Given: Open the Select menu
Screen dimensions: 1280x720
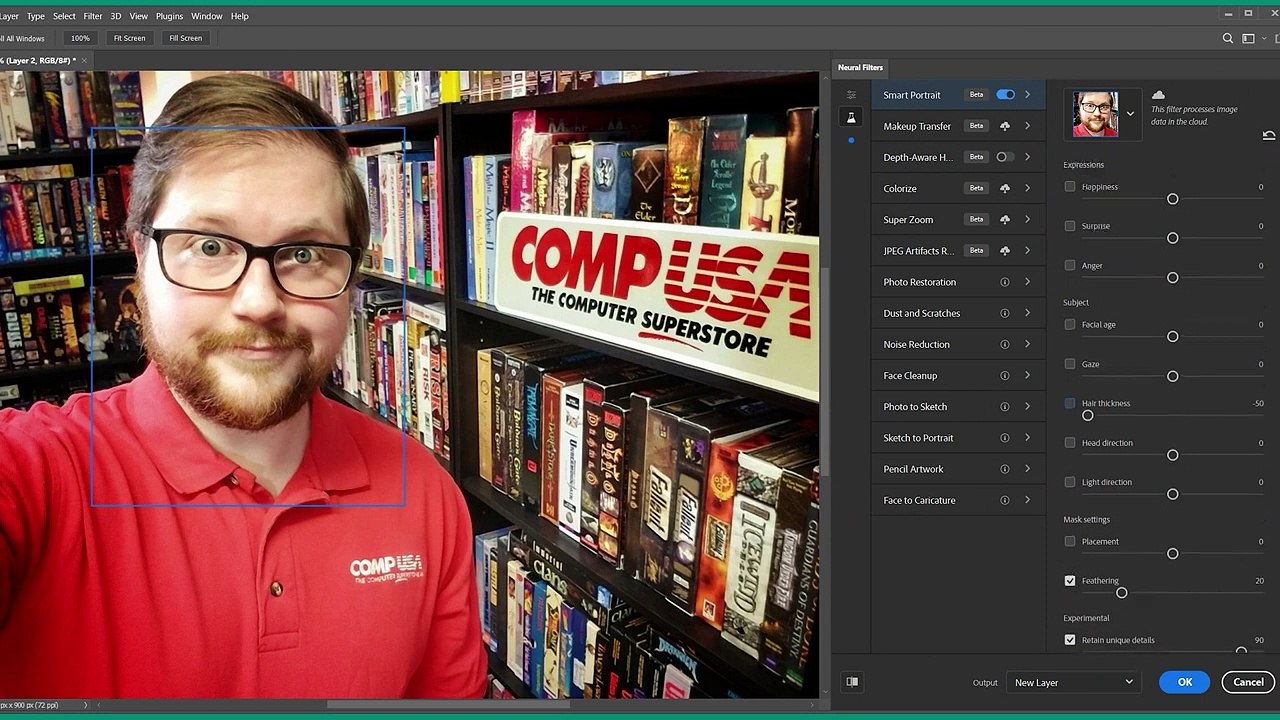Looking at the screenshot, I should pyautogui.click(x=64, y=16).
